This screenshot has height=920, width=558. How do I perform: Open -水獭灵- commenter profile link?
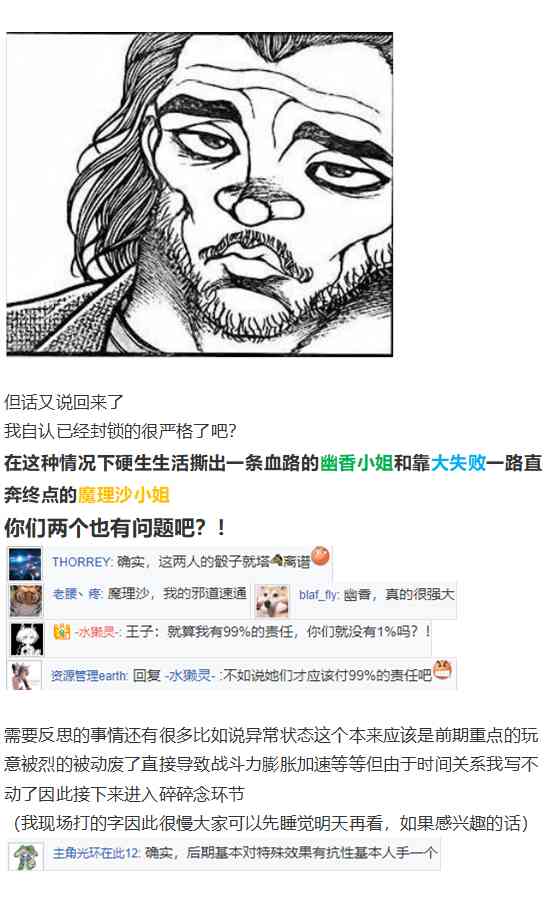pos(97,632)
